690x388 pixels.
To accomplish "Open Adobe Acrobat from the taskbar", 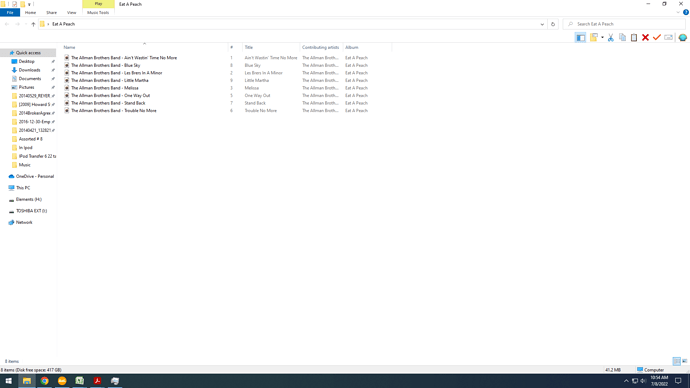I will (x=97, y=381).
